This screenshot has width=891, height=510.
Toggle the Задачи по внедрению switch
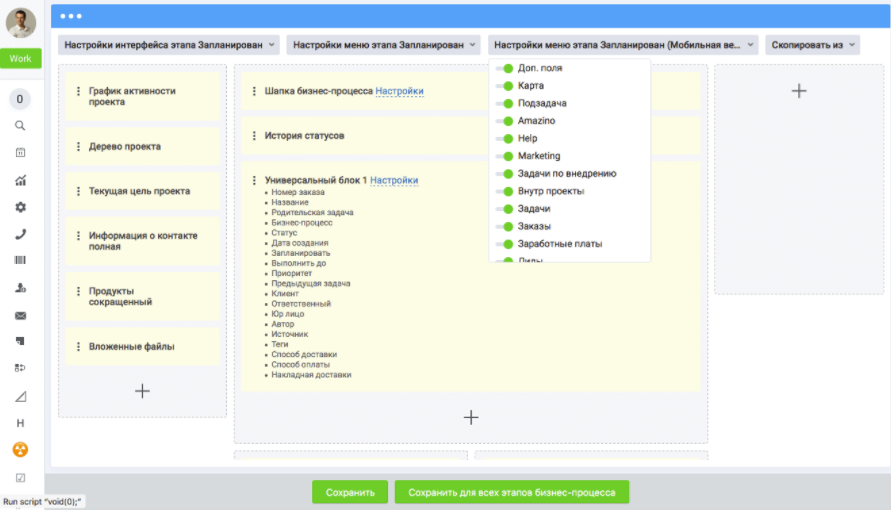pos(505,174)
